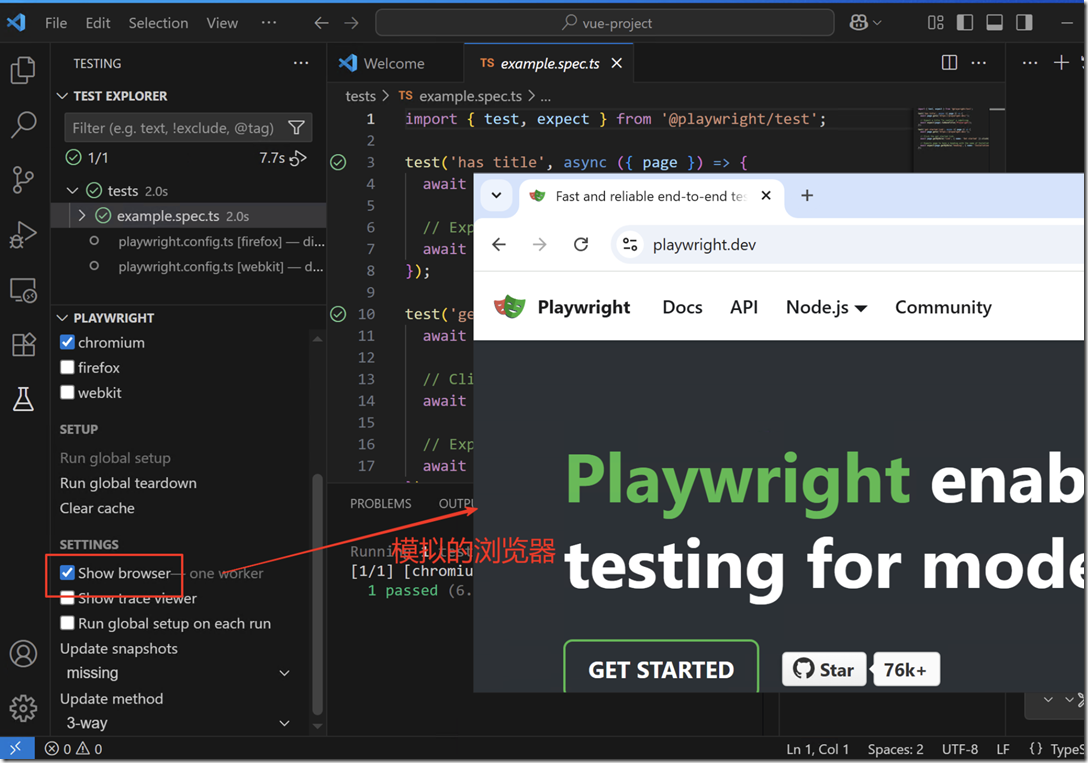Open Community link on Playwright site
Image resolution: width=1088 pixels, height=763 pixels.
tap(943, 307)
